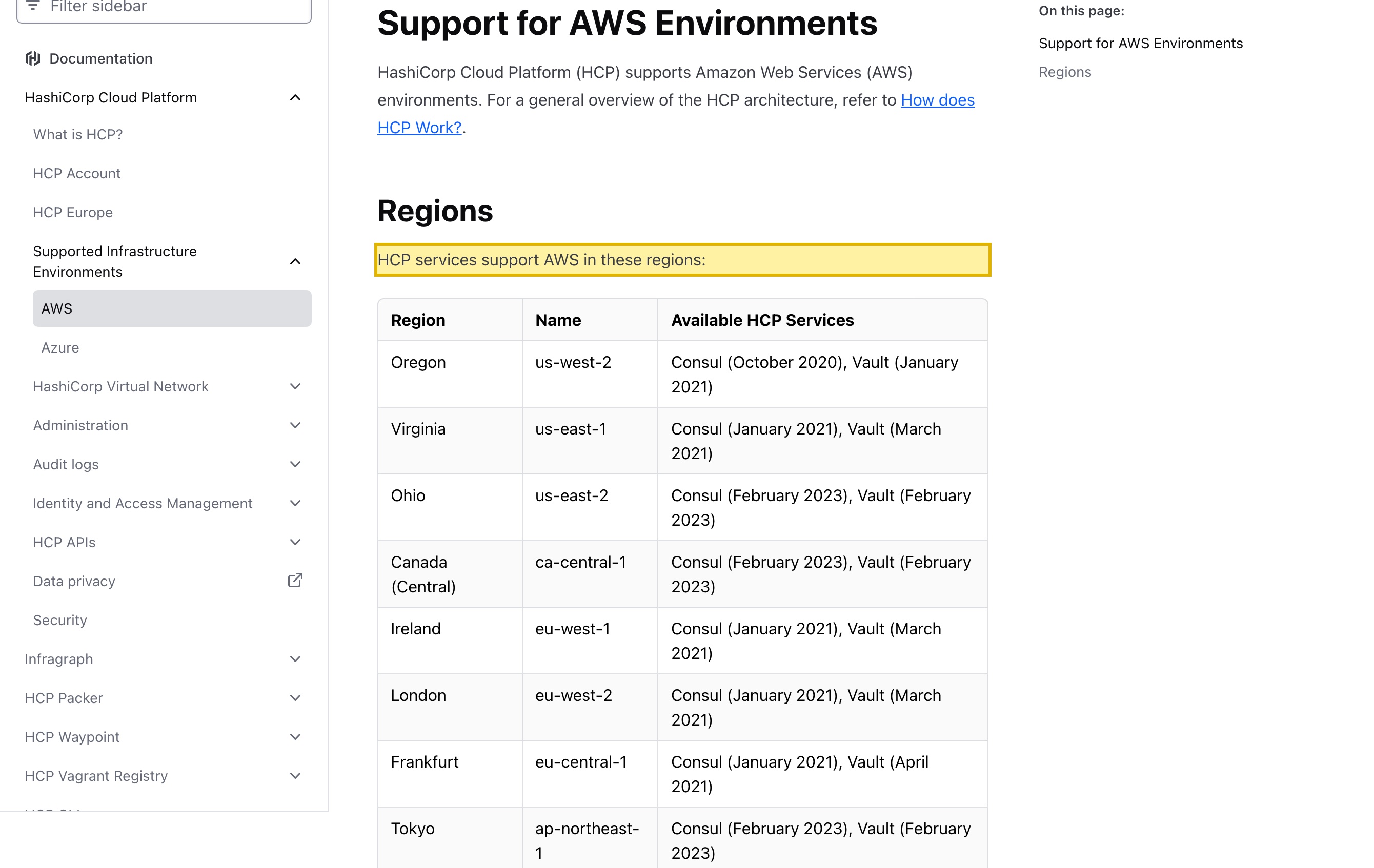Select the AWS sidebar item
The image size is (1374, 868).
click(172, 308)
